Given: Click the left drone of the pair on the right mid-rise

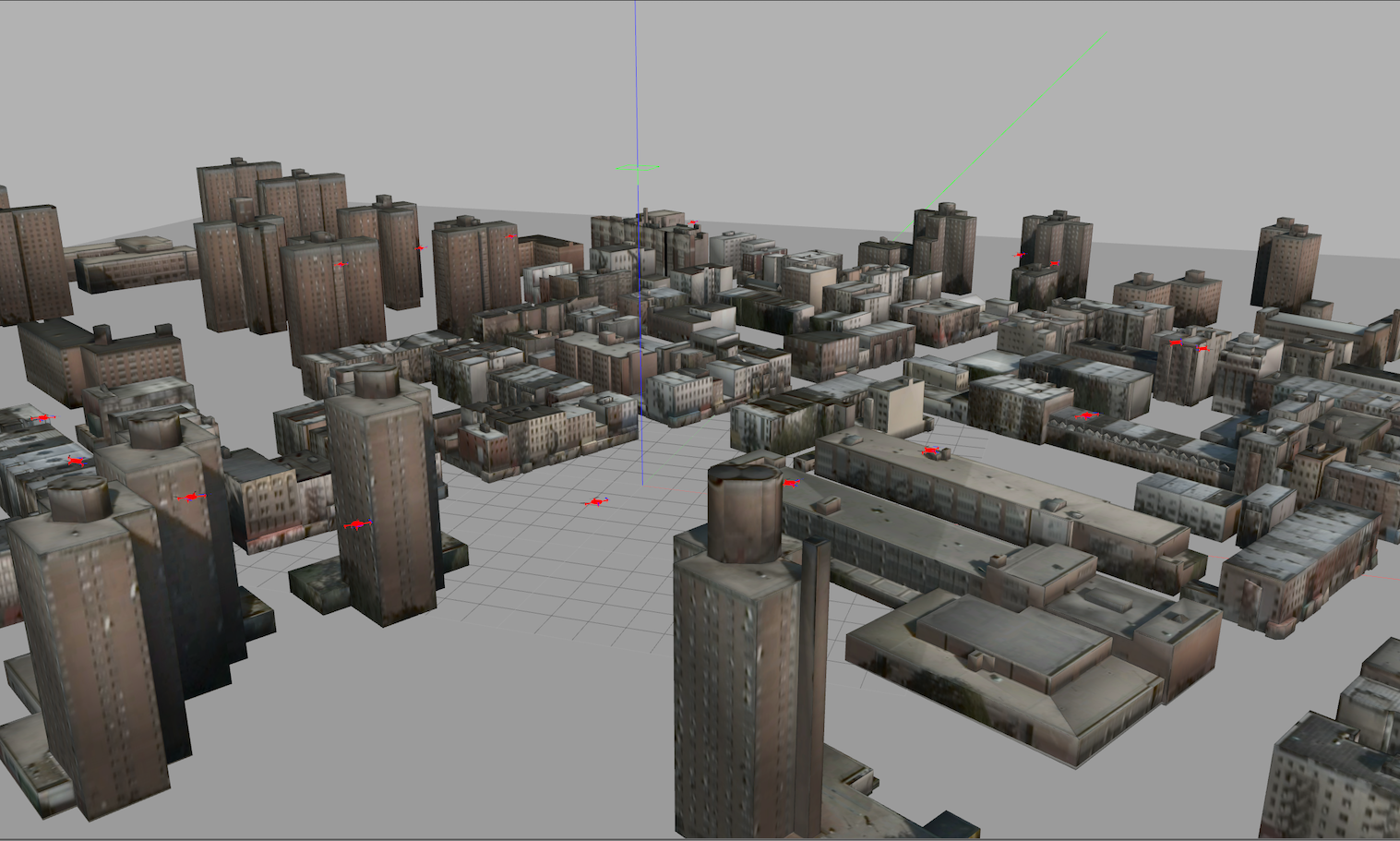Looking at the screenshot, I should (1175, 342).
